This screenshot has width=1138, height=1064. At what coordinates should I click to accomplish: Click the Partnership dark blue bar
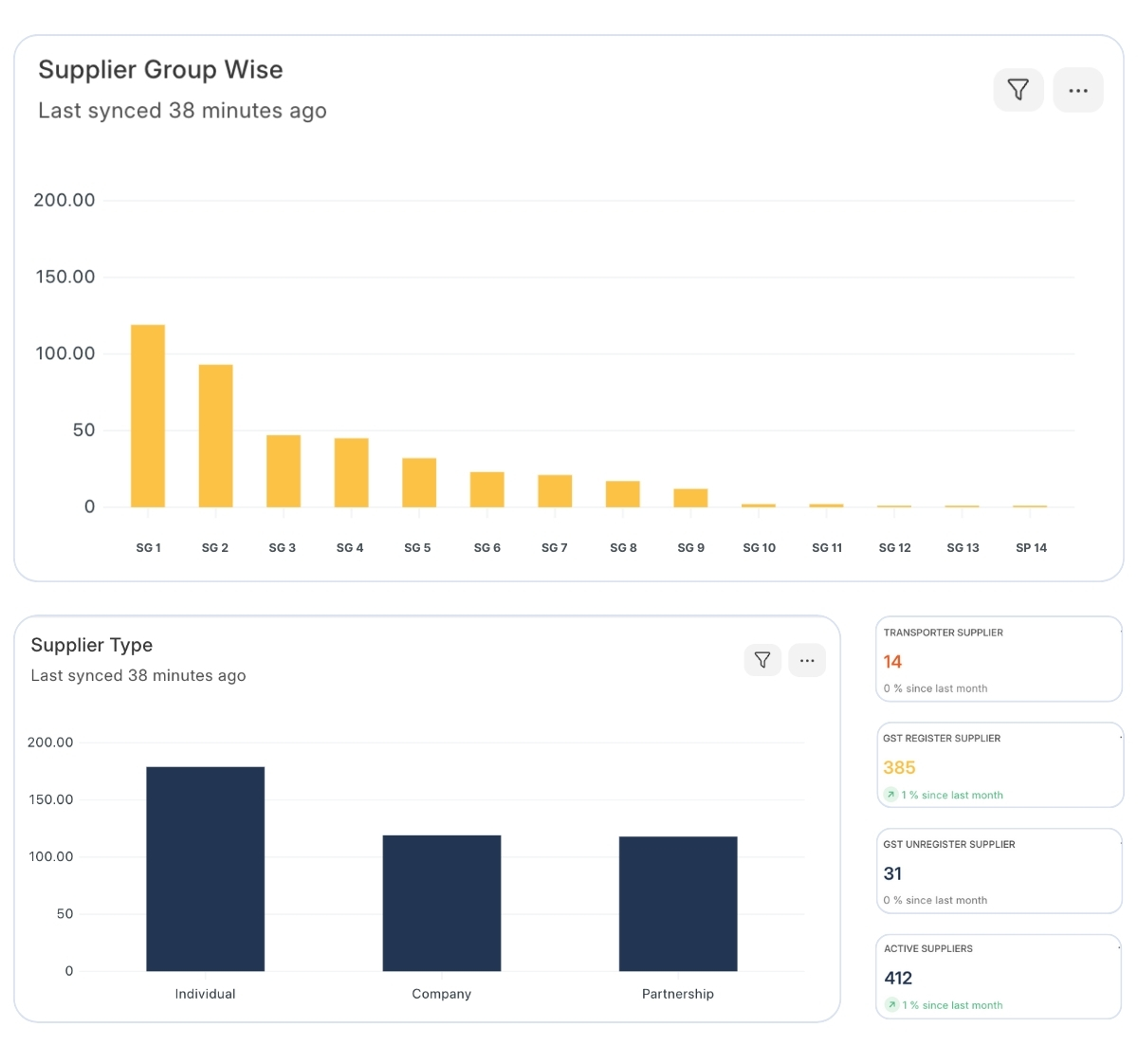677,903
